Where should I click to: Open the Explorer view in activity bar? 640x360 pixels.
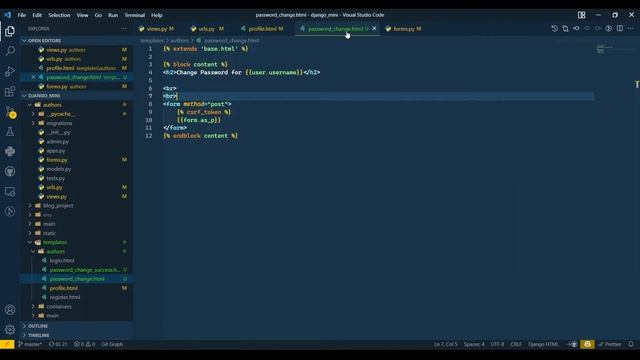click(x=10, y=31)
